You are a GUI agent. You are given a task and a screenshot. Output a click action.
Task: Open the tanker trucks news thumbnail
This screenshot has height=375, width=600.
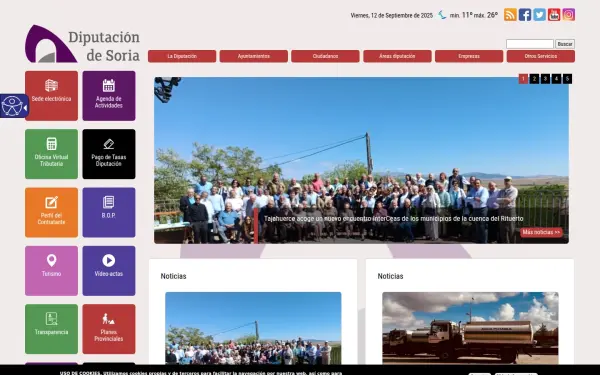click(x=470, y=328)
